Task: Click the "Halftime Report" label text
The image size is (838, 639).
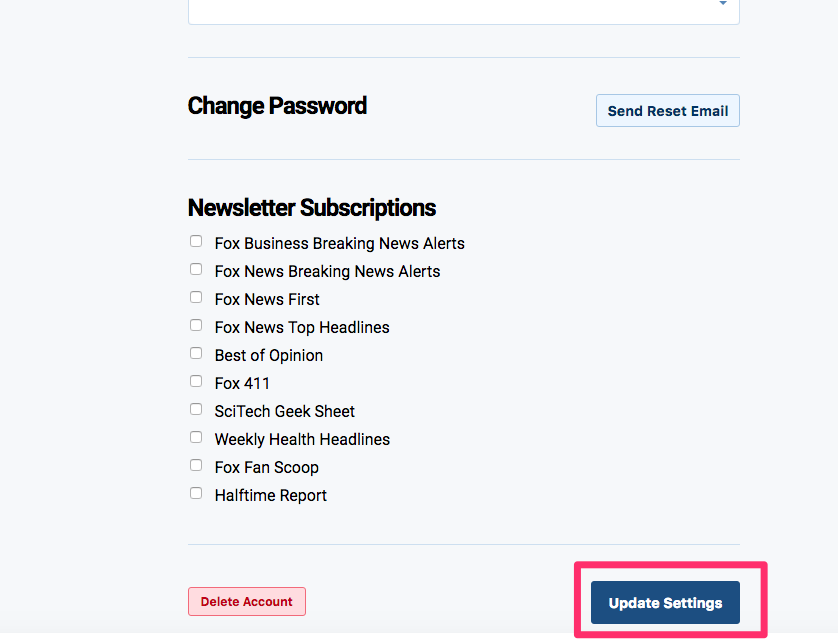Action: 270,495
